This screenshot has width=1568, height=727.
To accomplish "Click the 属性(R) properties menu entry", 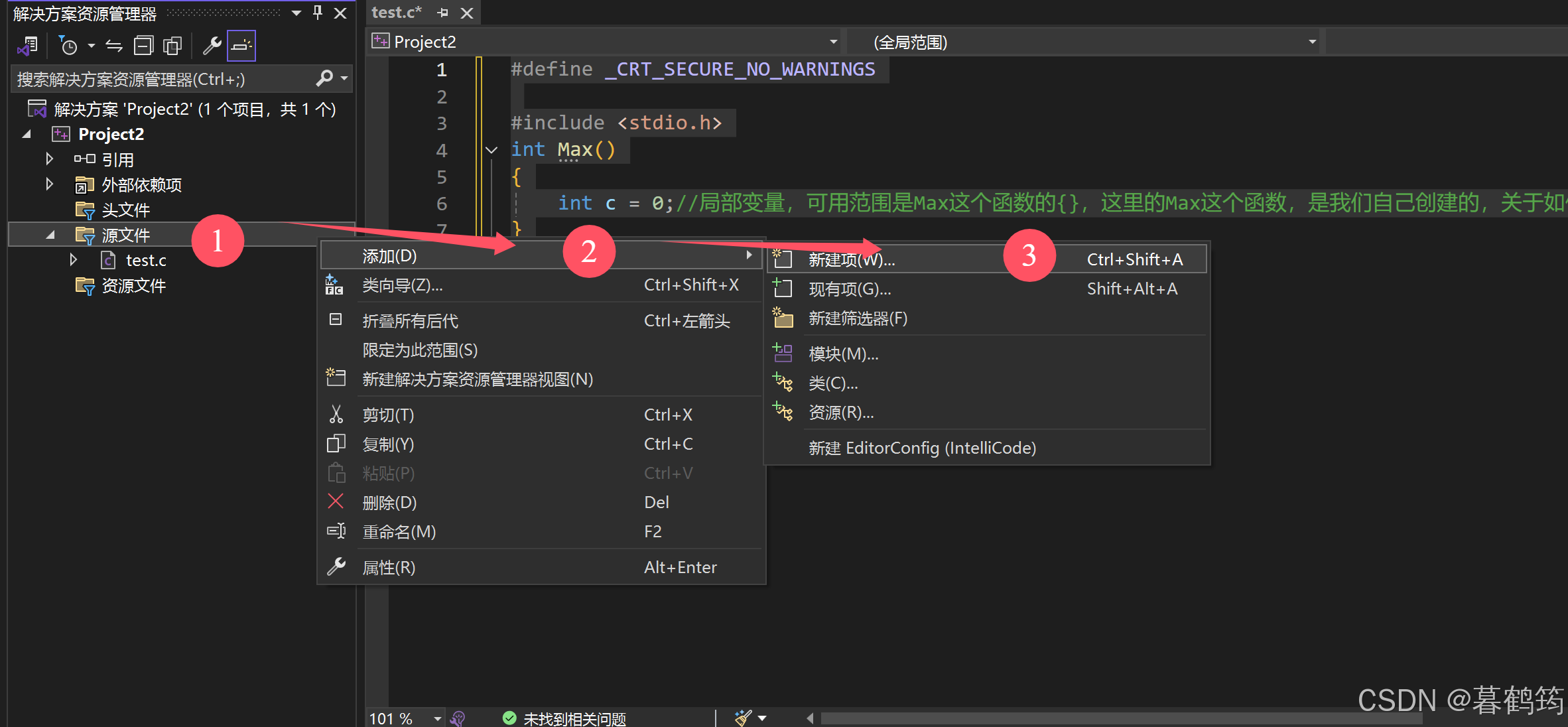I will pyautogui.click(x=389, y=567).
